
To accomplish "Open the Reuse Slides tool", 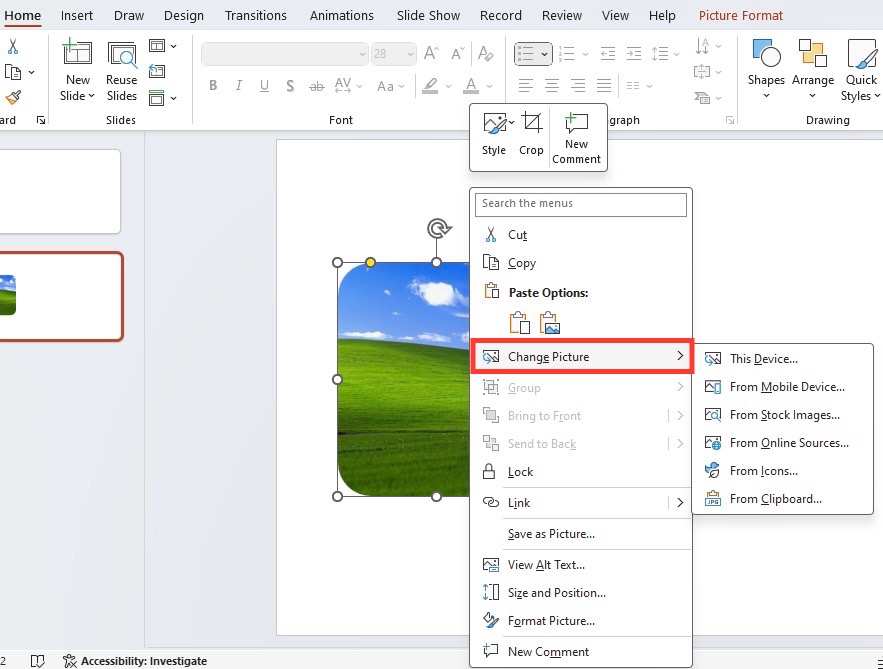I will click(x=122, y=72).
